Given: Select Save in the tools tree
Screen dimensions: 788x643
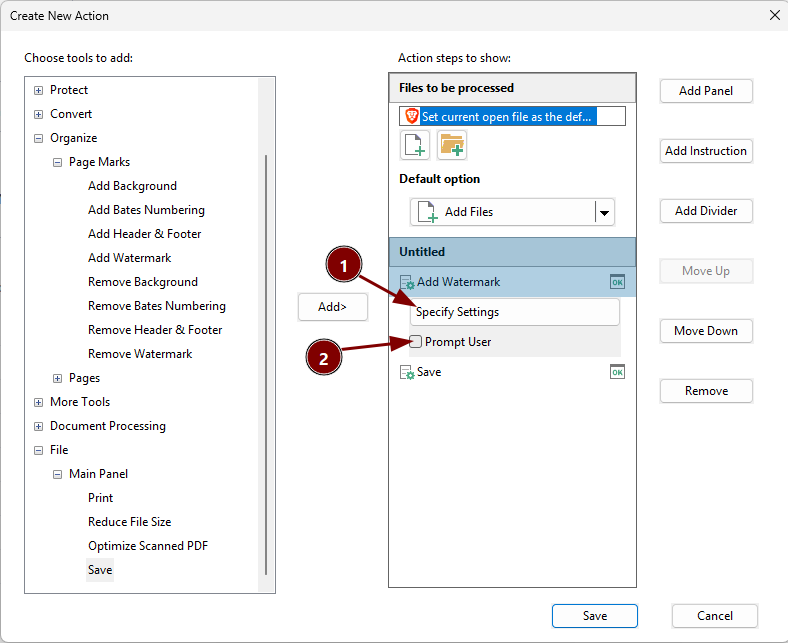Looking at the screenshot, I should coord(100,570).
